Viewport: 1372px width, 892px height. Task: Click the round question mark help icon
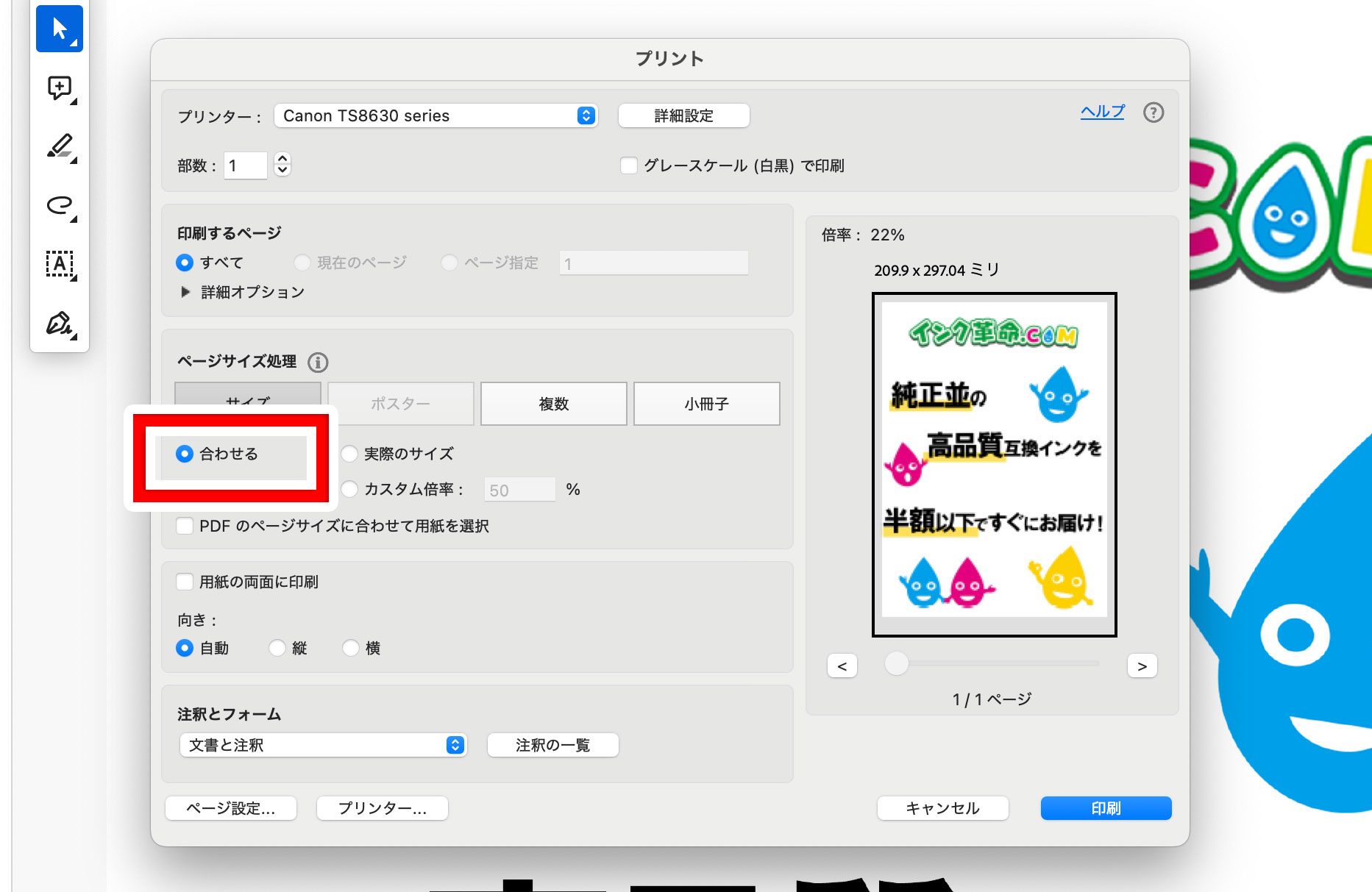point(1153,113)
